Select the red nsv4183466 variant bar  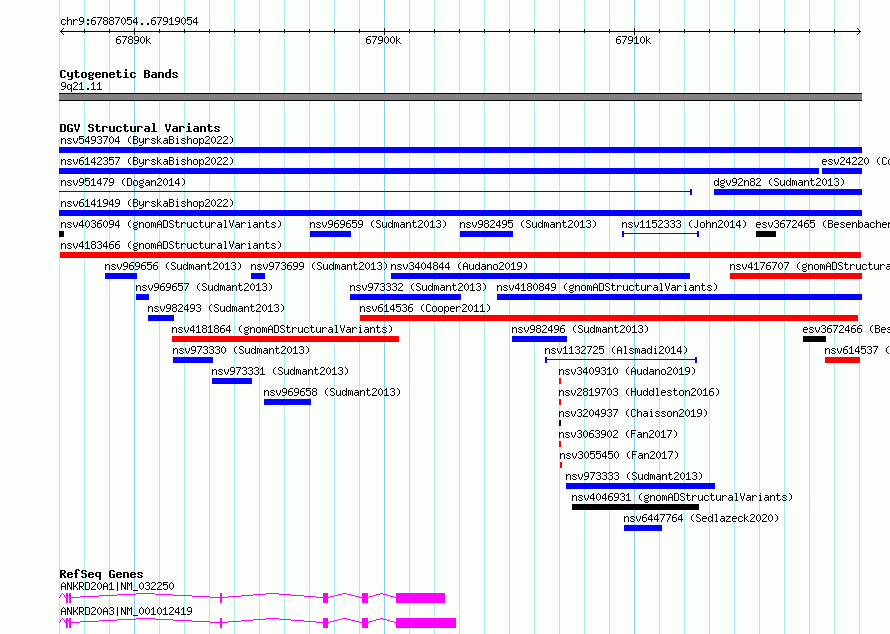pos(460,255)
